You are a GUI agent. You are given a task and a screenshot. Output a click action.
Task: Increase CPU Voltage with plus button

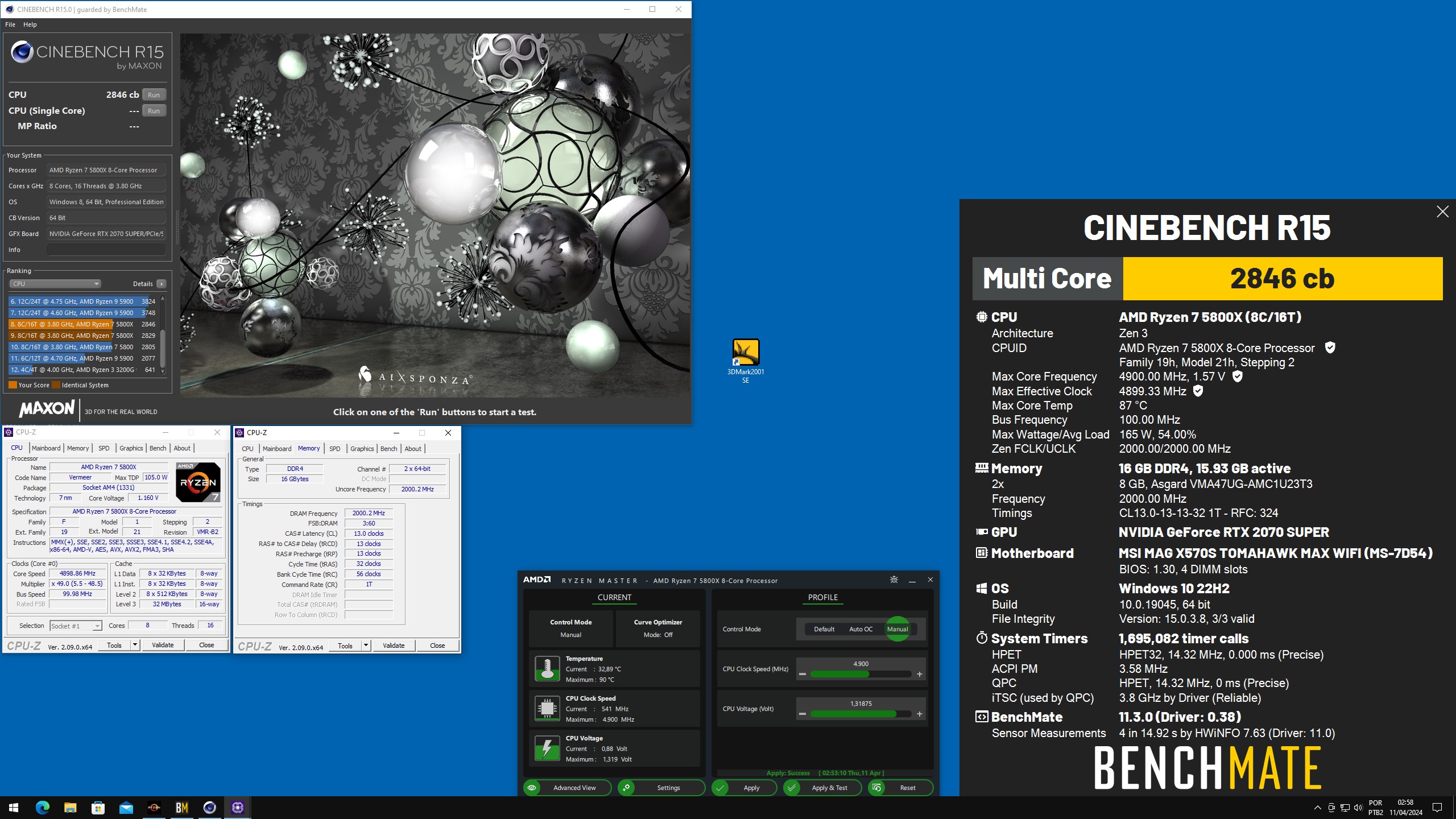pos(920,714)
